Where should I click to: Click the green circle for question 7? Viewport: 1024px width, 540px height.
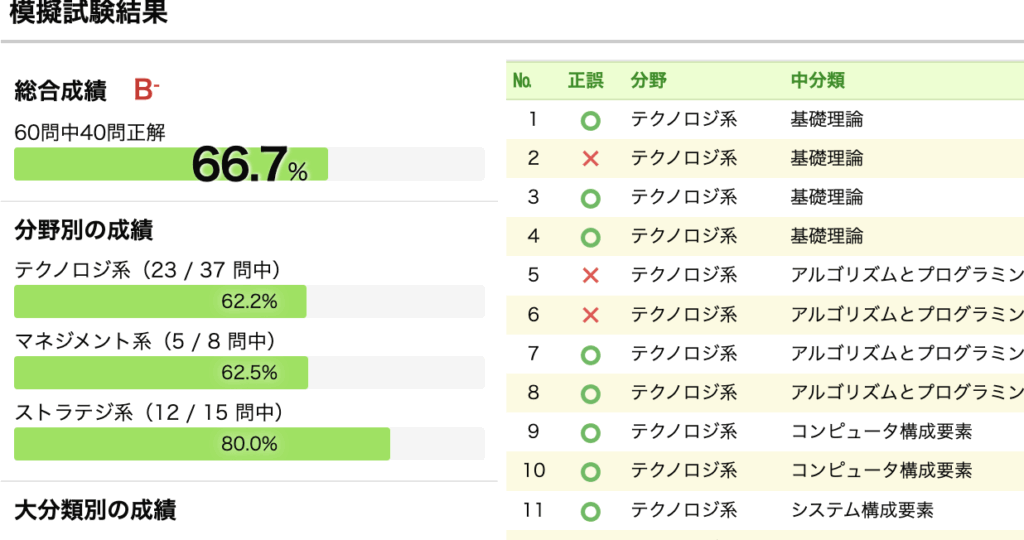click(x=590, y=355)
